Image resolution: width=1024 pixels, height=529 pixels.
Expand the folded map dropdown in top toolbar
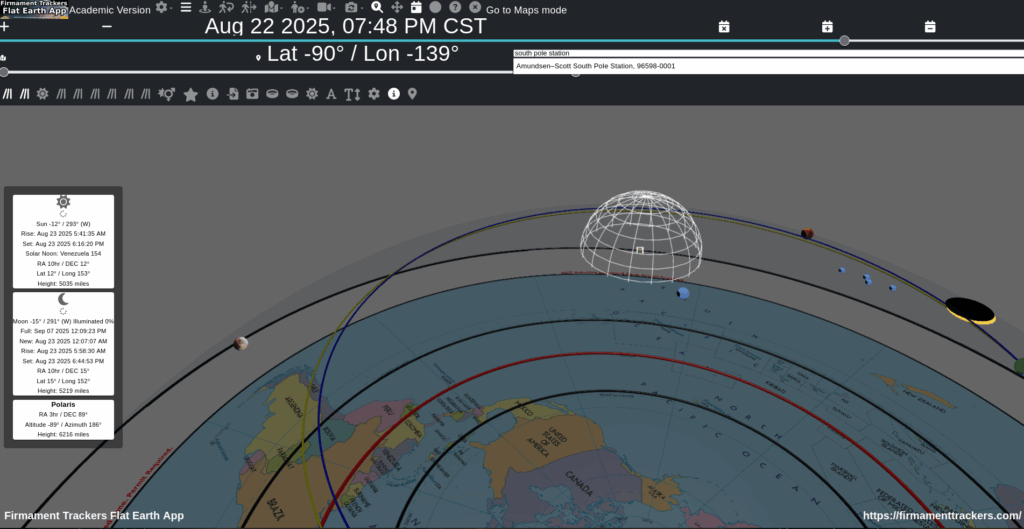273,7
